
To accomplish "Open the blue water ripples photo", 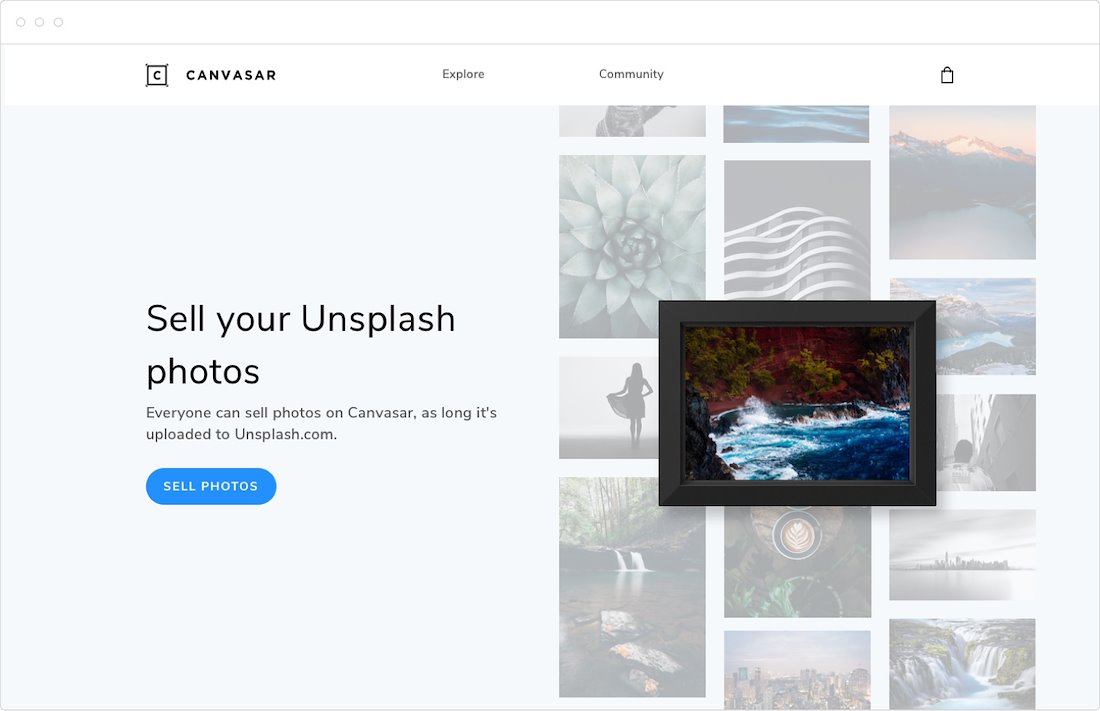I will [x=796, y=124].
